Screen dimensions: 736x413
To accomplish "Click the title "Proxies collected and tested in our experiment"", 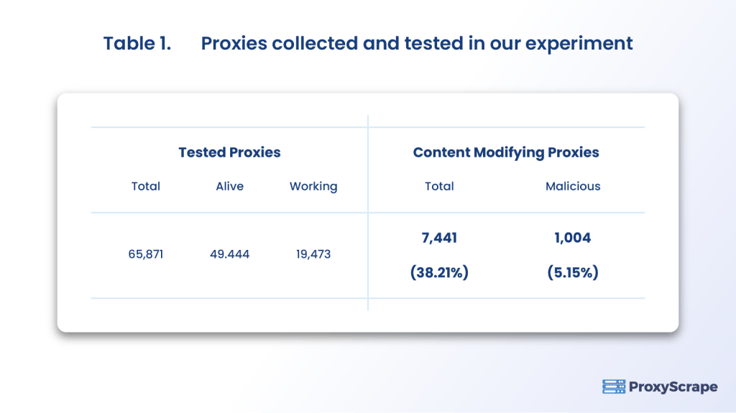I will tap(416, 44).
